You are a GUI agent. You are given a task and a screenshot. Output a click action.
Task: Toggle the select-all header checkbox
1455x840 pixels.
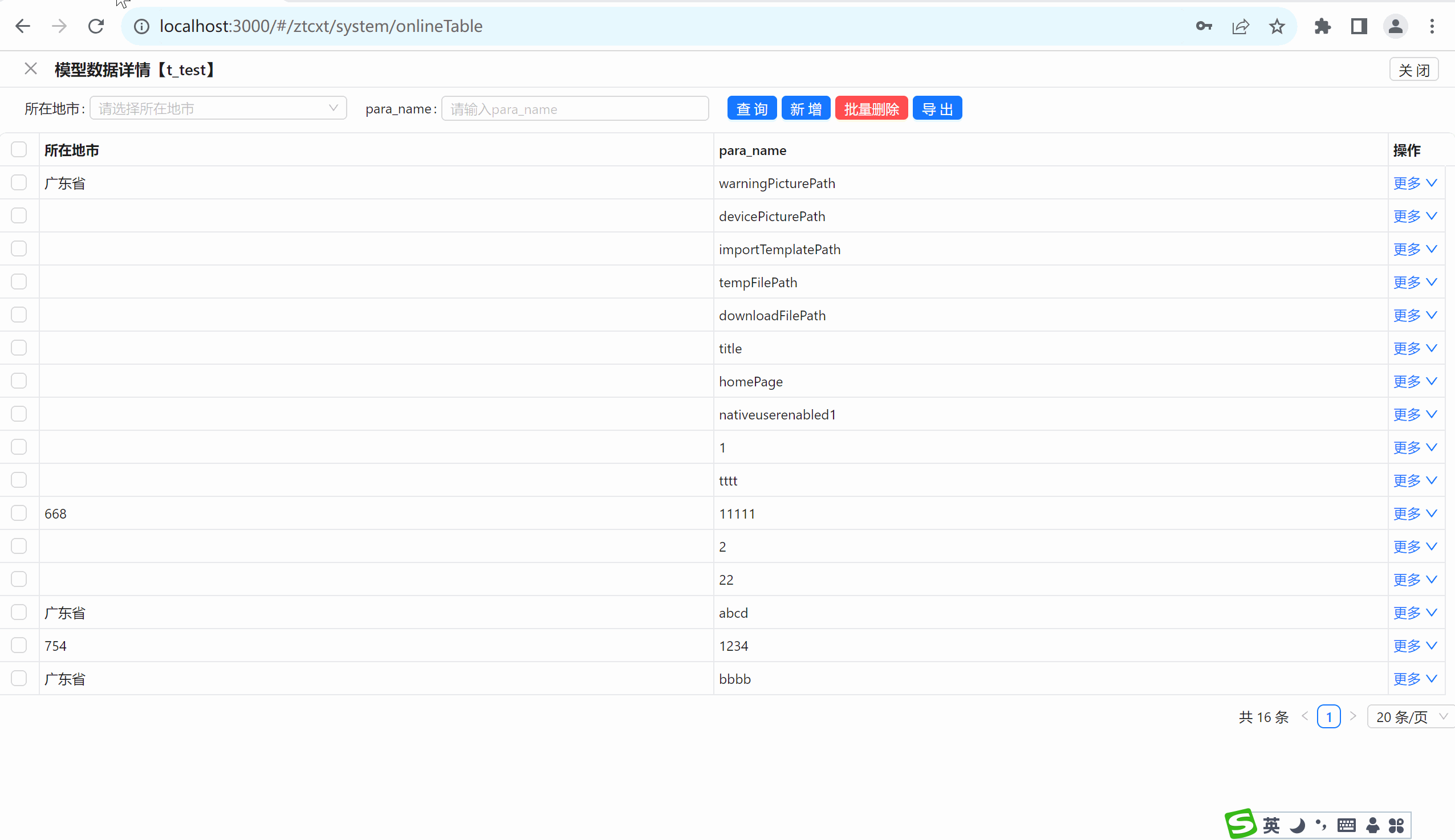point(19,149)
